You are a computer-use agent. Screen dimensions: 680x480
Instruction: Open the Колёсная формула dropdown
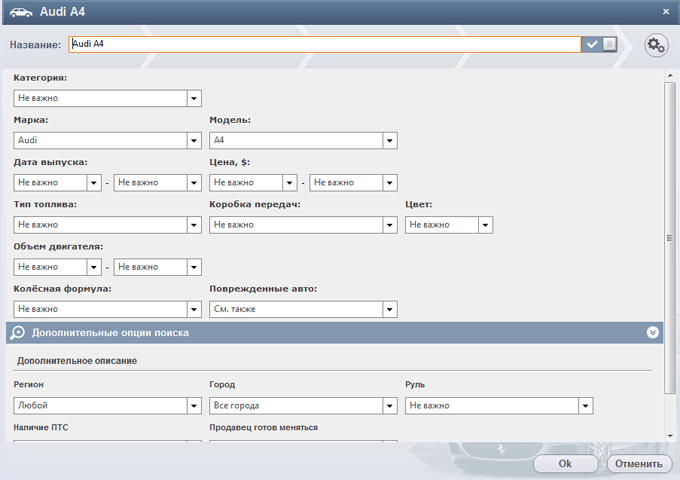click(x=107, y=309)
